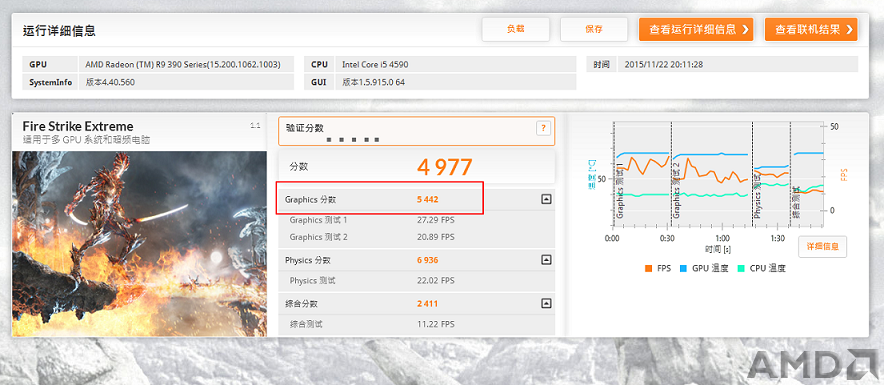This screenshot has height=385, width=884.
Task: Click the monitoring chart graph area
Action: click(x=718, y=174)
